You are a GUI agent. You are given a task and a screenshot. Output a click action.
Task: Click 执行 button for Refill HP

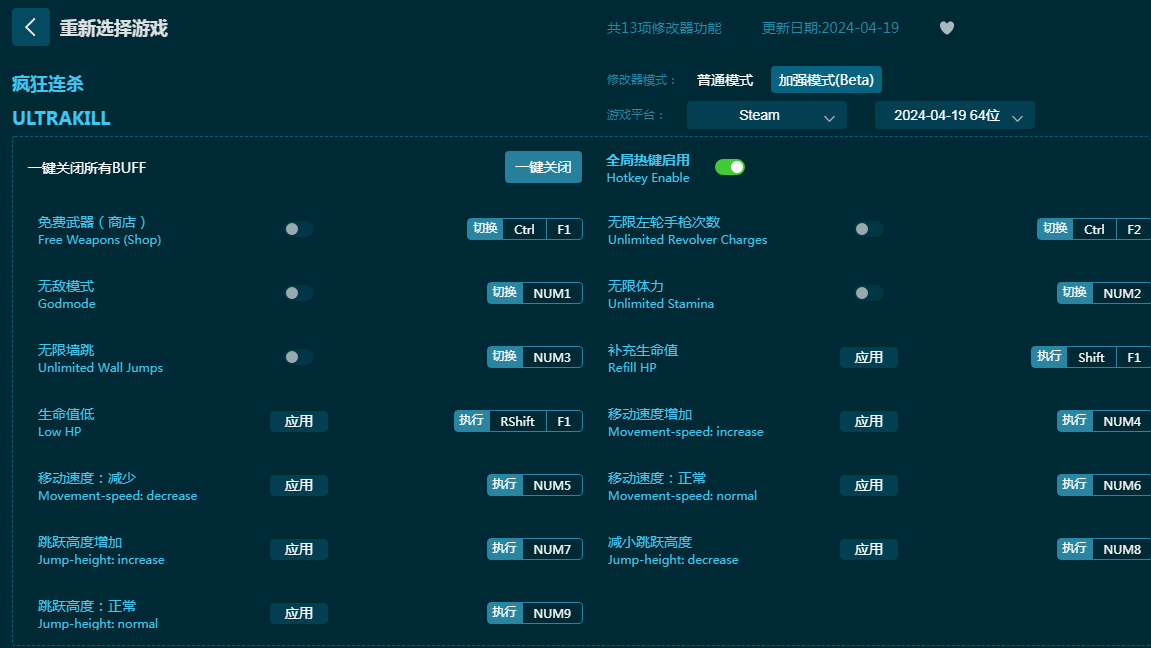coord(1049,357)
